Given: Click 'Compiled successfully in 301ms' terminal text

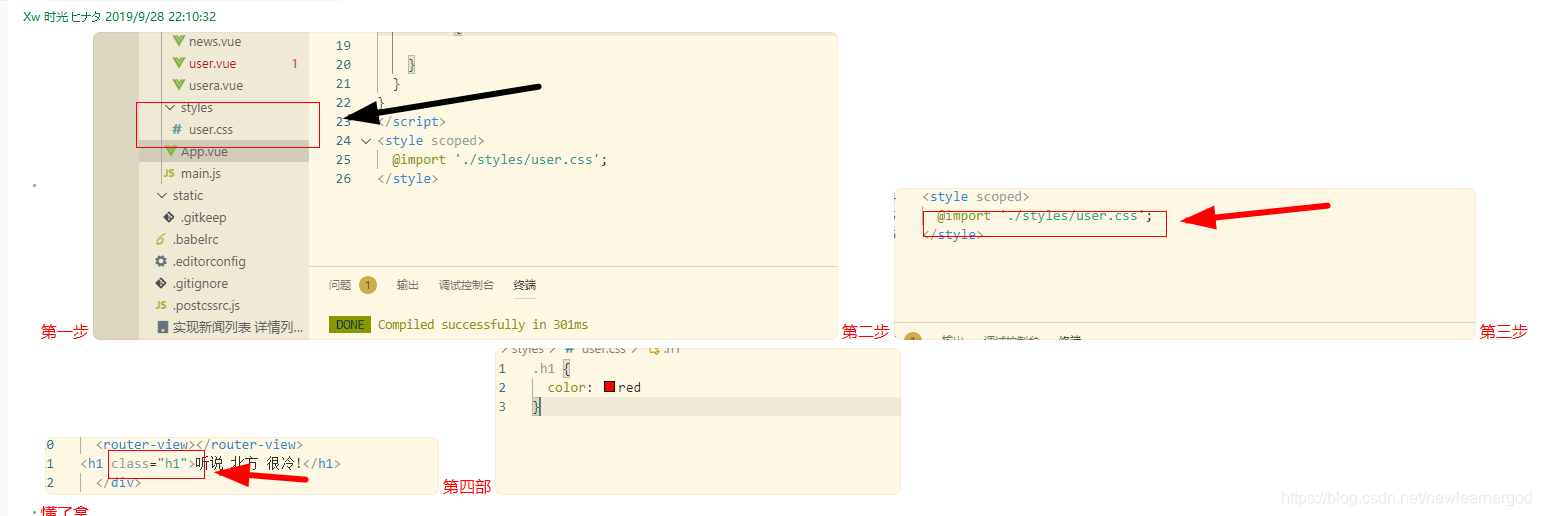Looking at the screenshot, I should pos(483,325).
